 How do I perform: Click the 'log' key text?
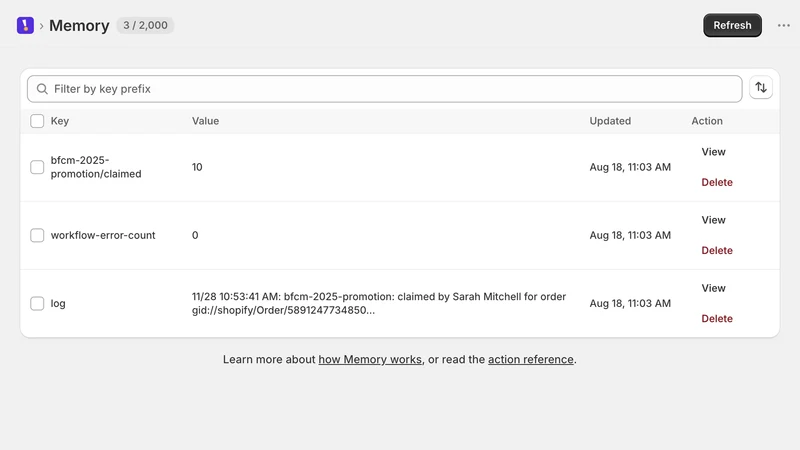click(x=58, y=304)
